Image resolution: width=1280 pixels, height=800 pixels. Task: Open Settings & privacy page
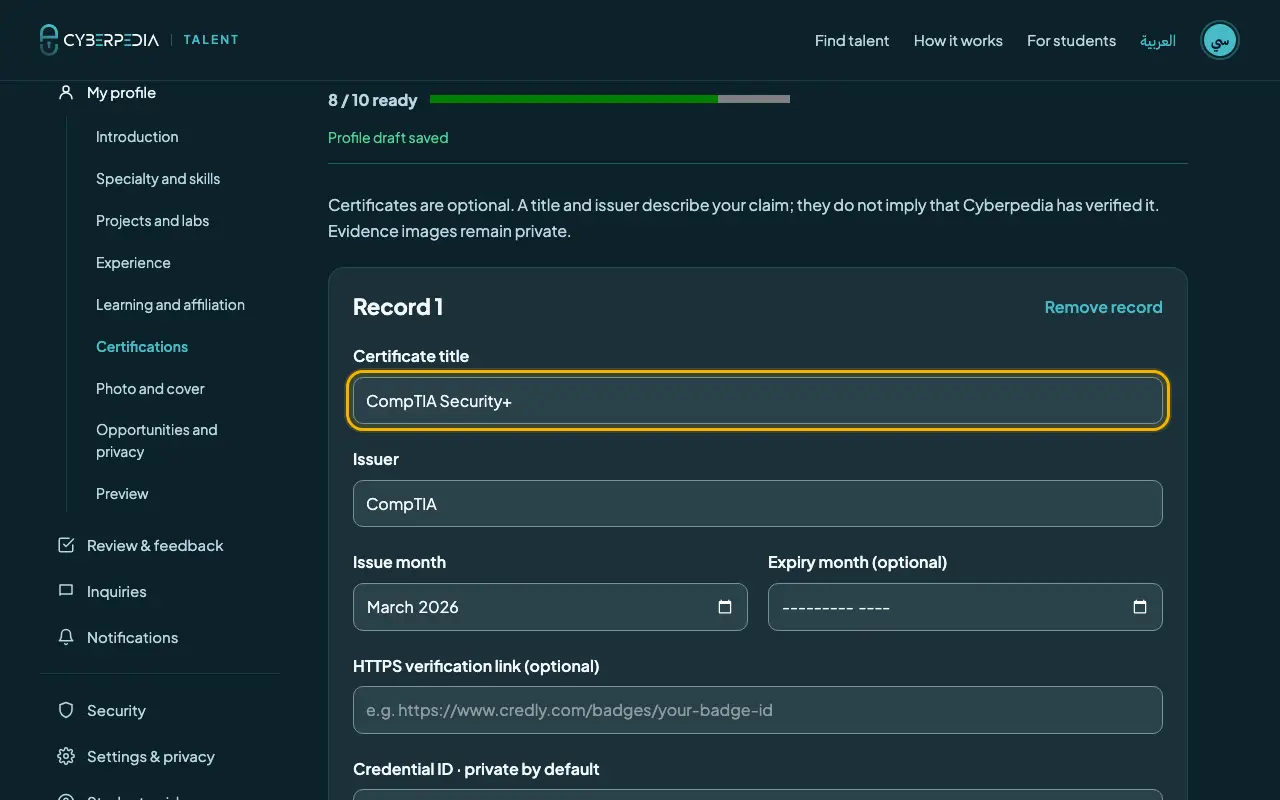[150, 756]
